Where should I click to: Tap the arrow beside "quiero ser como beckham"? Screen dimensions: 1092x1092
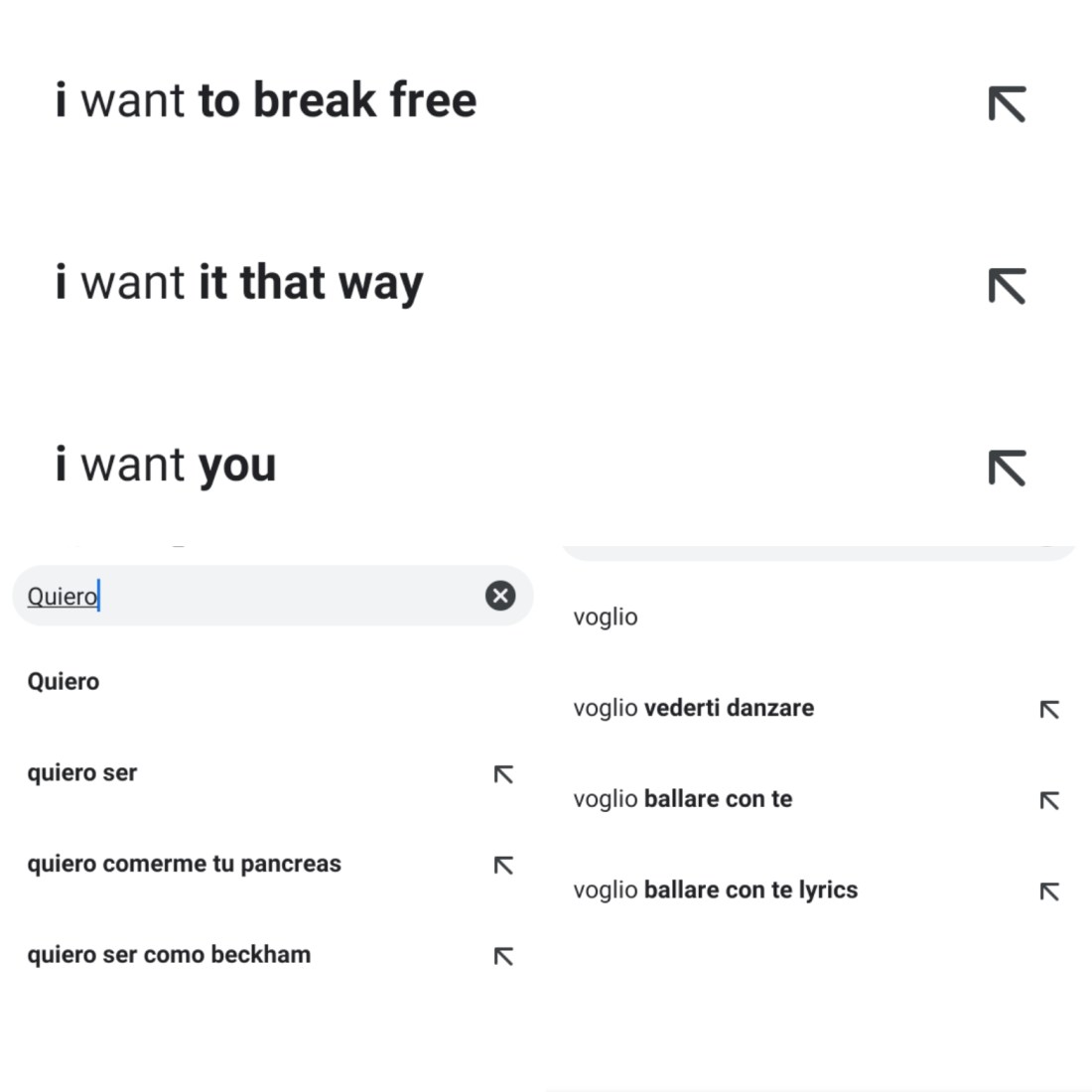[x=504, y=956]
